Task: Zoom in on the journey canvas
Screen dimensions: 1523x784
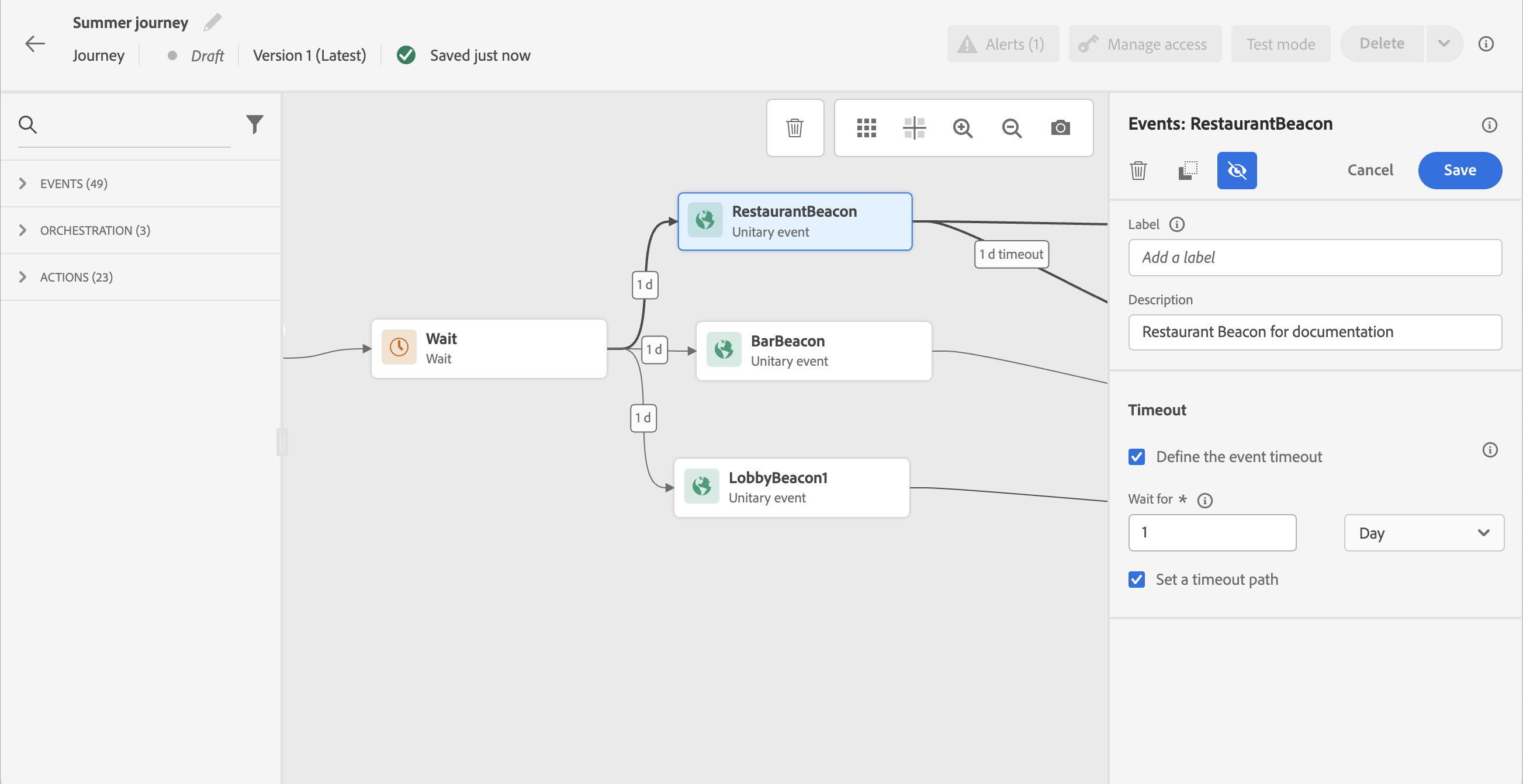Action: 963,127
